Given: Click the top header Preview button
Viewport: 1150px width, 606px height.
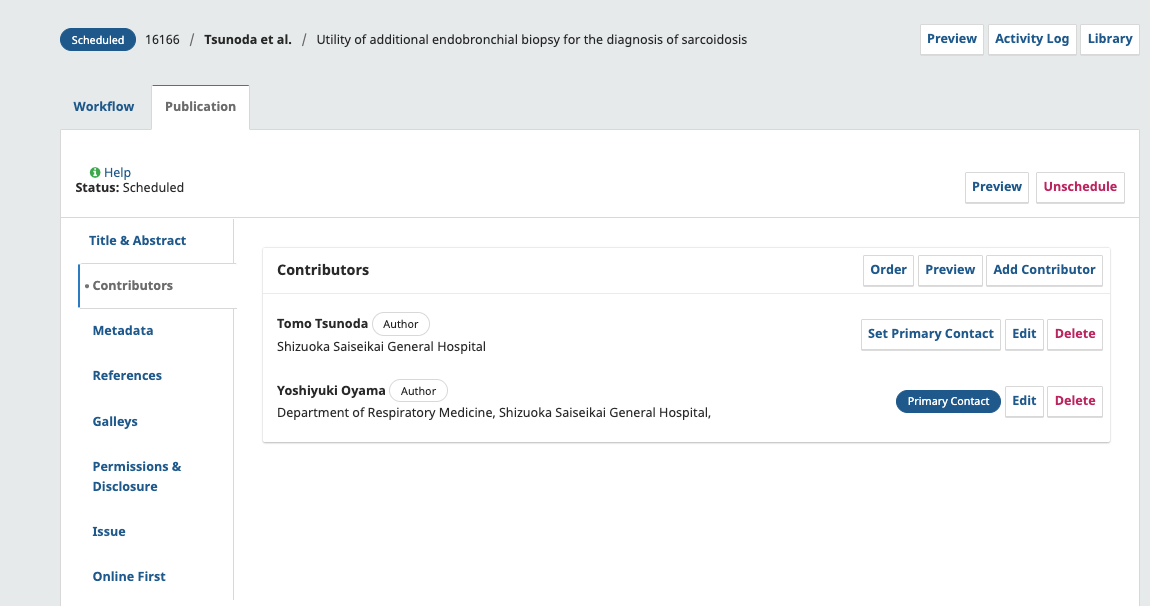Looking at the screenshot, I should coord(951,39).
